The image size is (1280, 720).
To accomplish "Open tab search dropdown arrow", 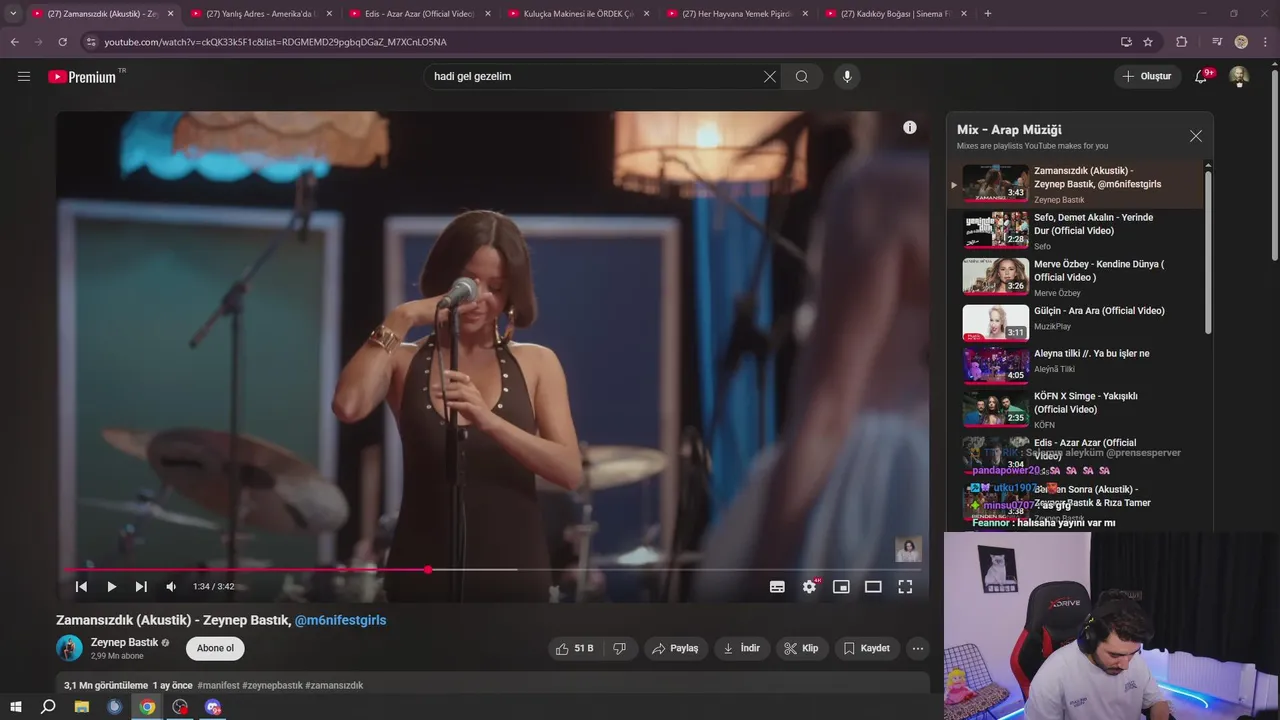I will [x=13, y=14].
